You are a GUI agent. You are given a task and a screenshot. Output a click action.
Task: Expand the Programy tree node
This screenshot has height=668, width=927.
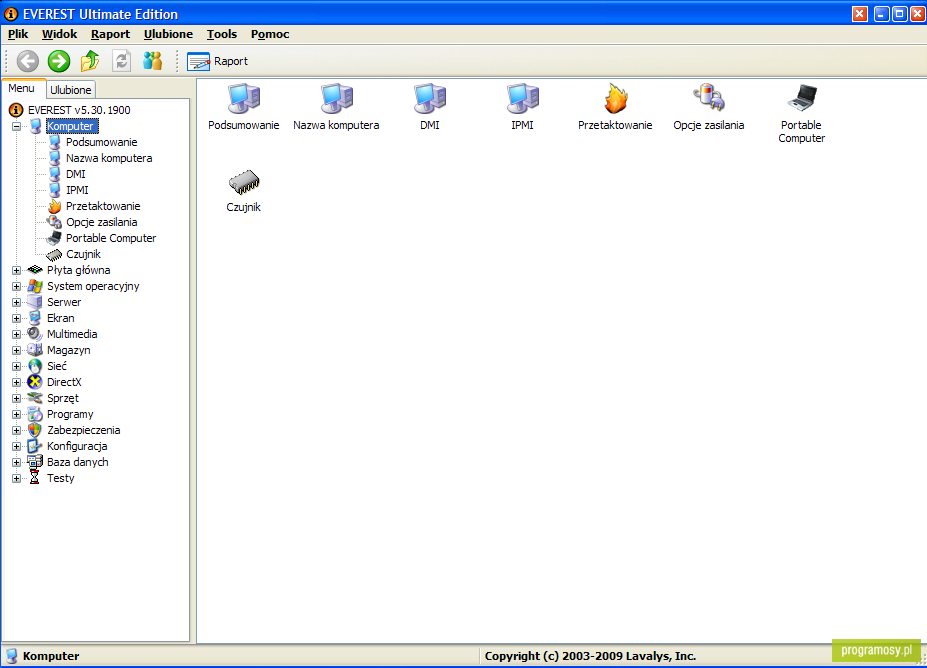tap(17, 414)
